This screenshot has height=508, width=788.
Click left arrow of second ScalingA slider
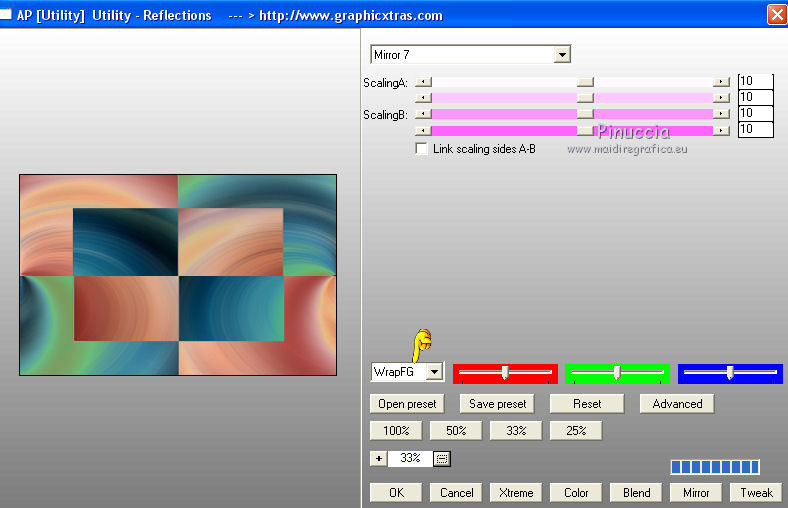click(x=424, y=97)
